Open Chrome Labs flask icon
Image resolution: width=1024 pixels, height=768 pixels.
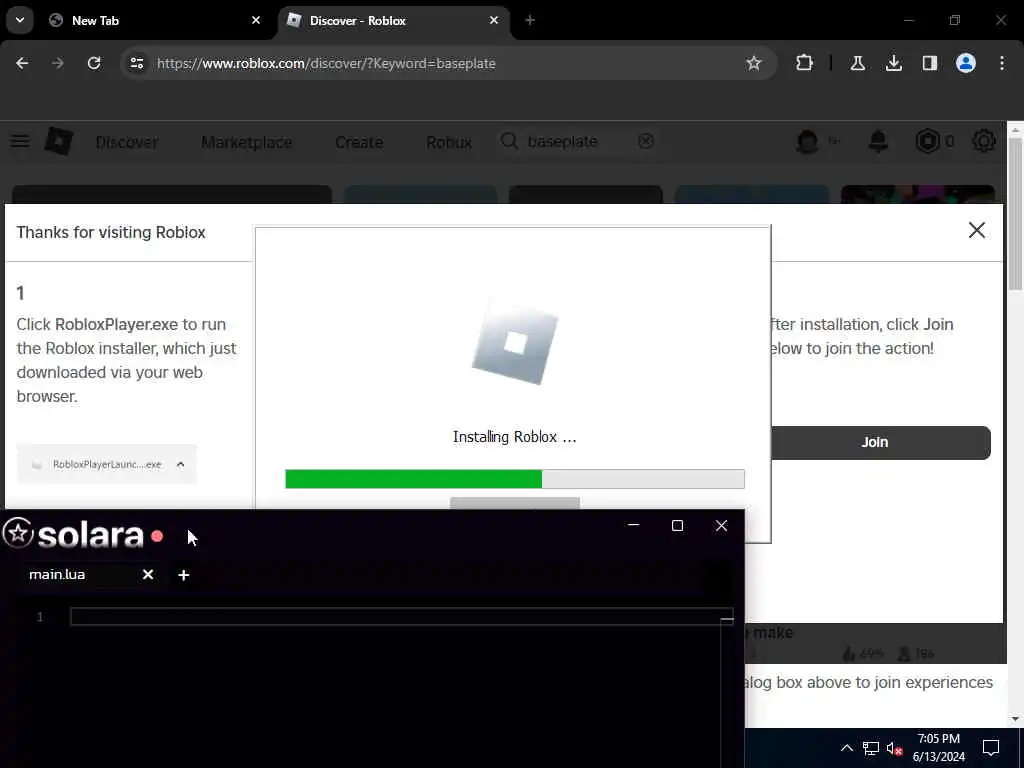[x=857, y=63]
